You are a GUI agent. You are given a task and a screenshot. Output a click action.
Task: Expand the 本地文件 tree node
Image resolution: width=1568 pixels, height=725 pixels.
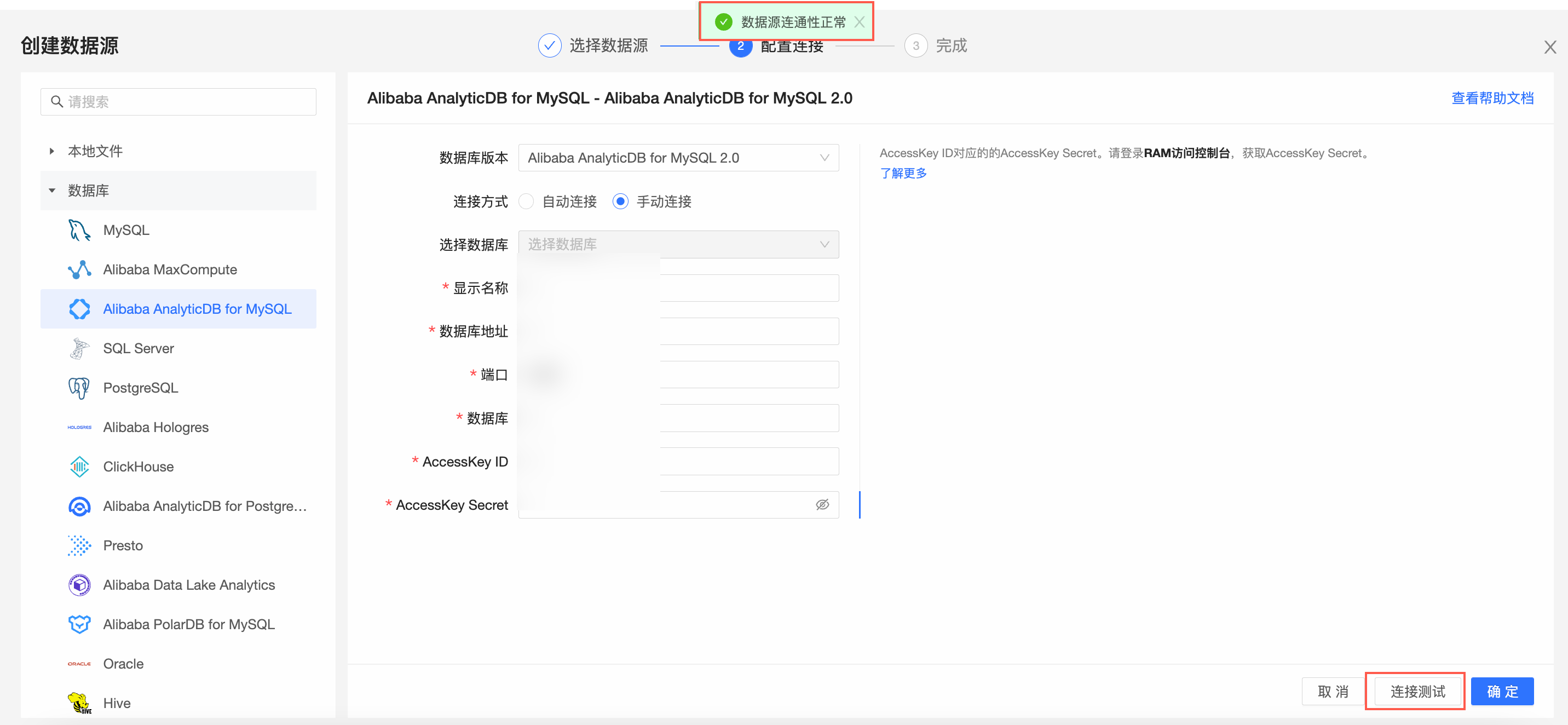pyautogui.click(x=52, y=151)
